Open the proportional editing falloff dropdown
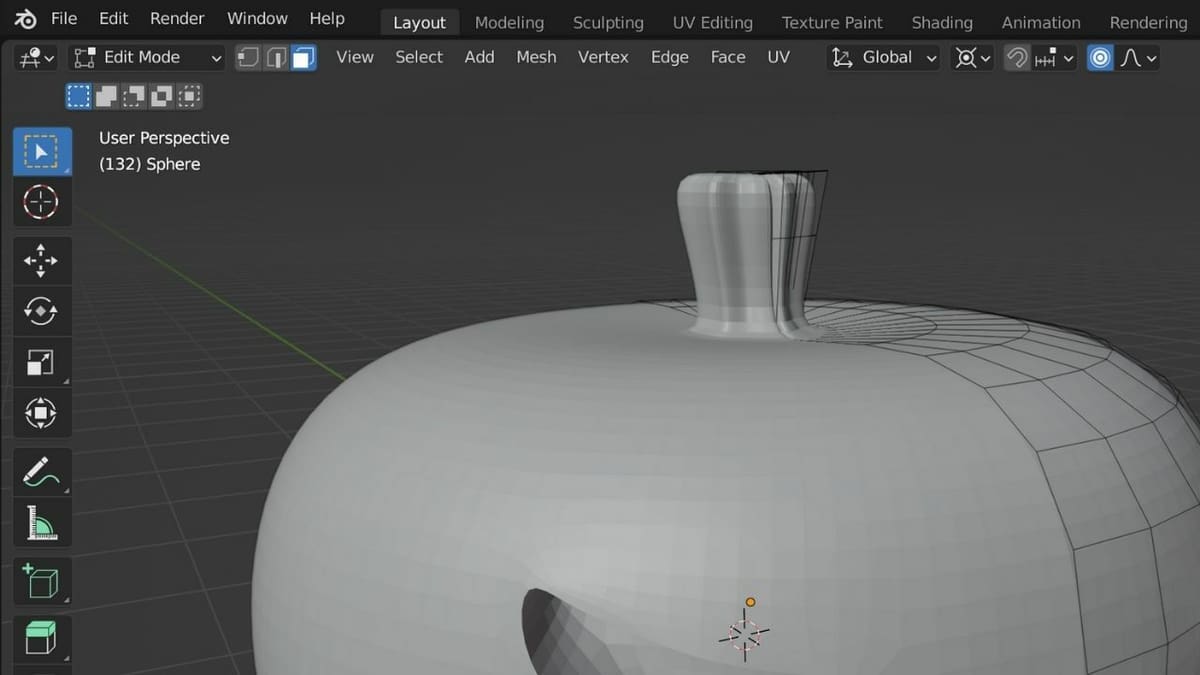The height and width of the screenshot is (675, 1200). tap(1138, 57)
